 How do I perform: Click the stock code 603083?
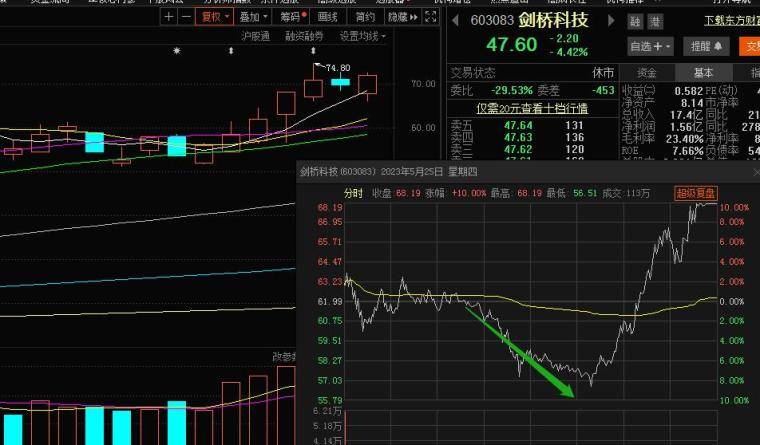tap(492, 20)
